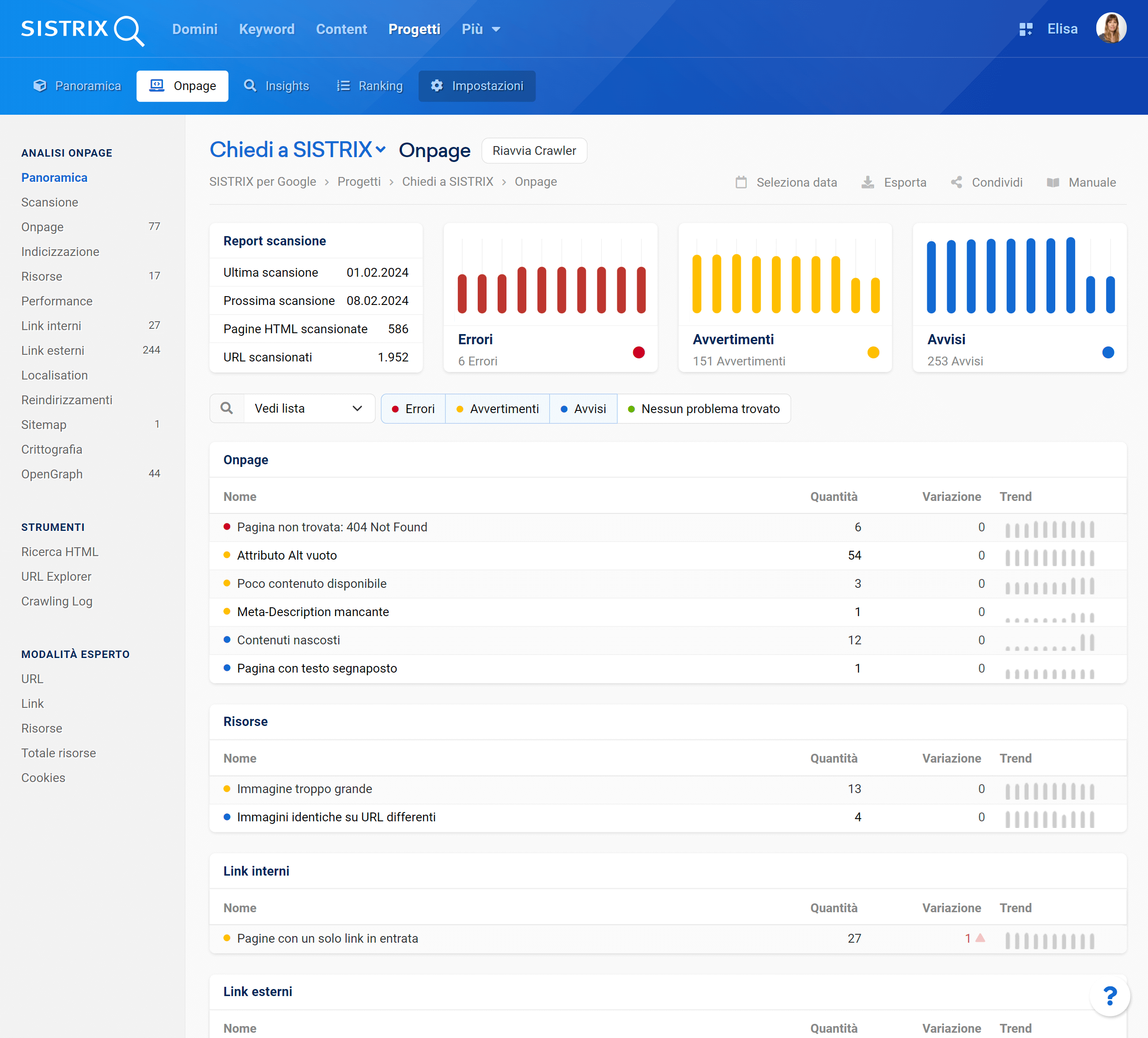Open Performance in the sidebar
Viewport: 1148px width, 1038px height.
57,301
